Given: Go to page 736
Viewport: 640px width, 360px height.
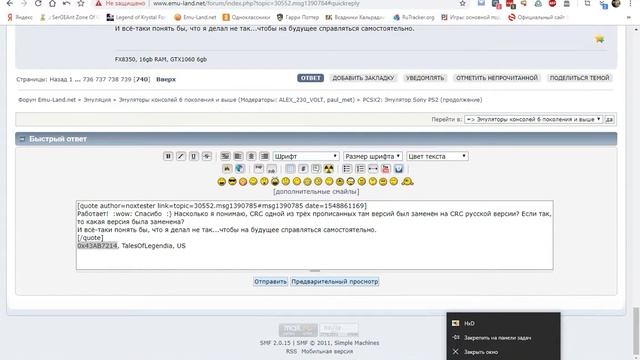Looking at the screenshot, I should (x=88, y=79).
